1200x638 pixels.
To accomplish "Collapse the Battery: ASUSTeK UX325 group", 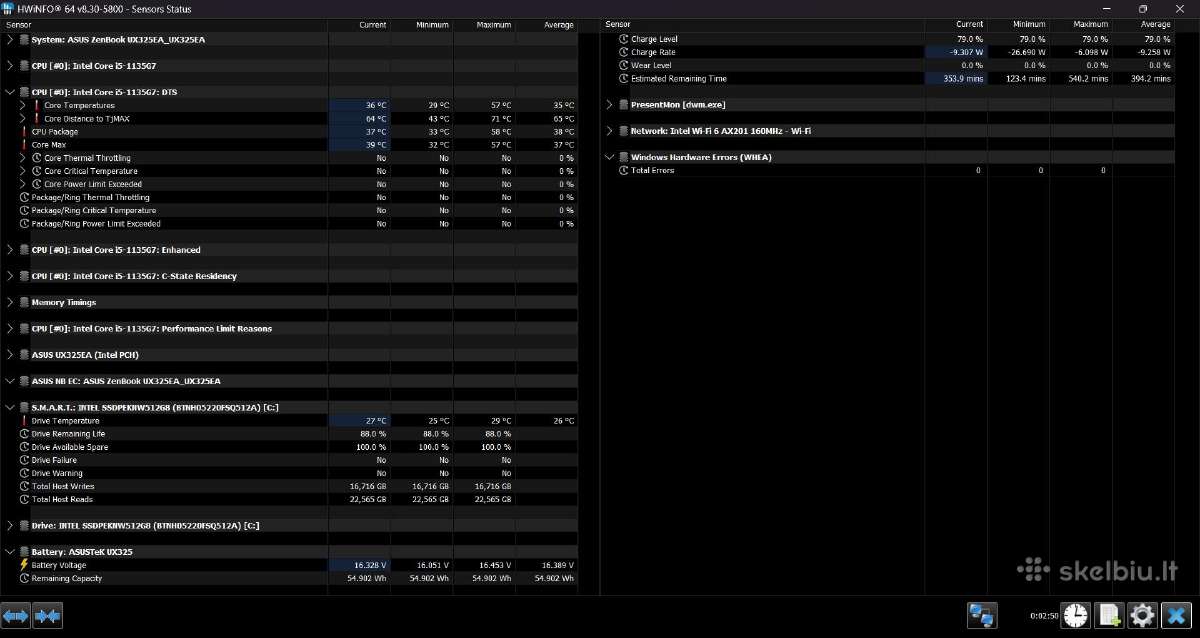I will [10, 552].
